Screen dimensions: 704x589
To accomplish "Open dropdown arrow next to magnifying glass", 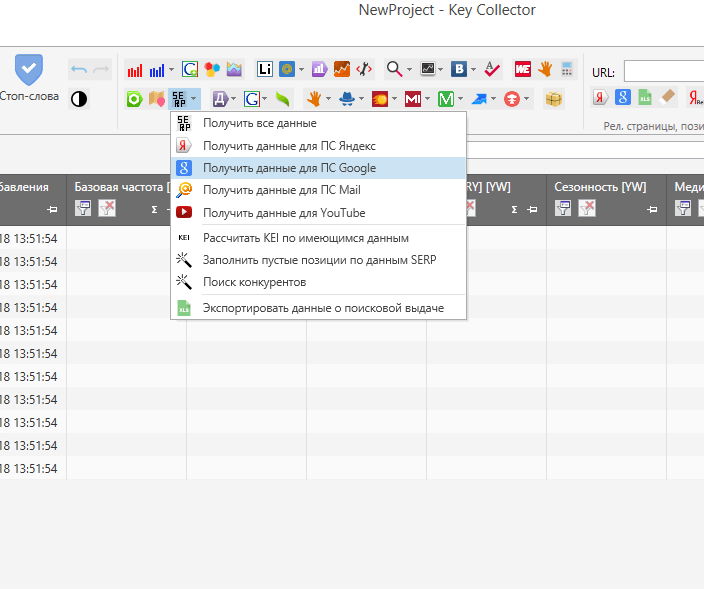I will point(410,69).
